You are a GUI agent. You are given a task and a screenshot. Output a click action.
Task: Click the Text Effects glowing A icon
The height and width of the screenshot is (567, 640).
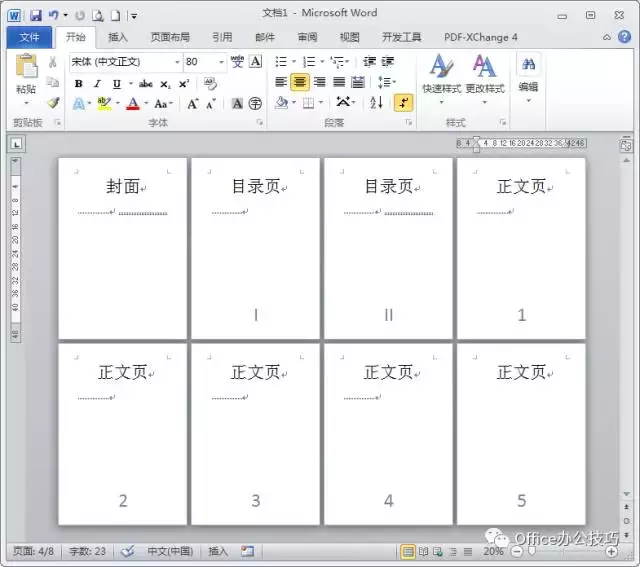(79, 104)
